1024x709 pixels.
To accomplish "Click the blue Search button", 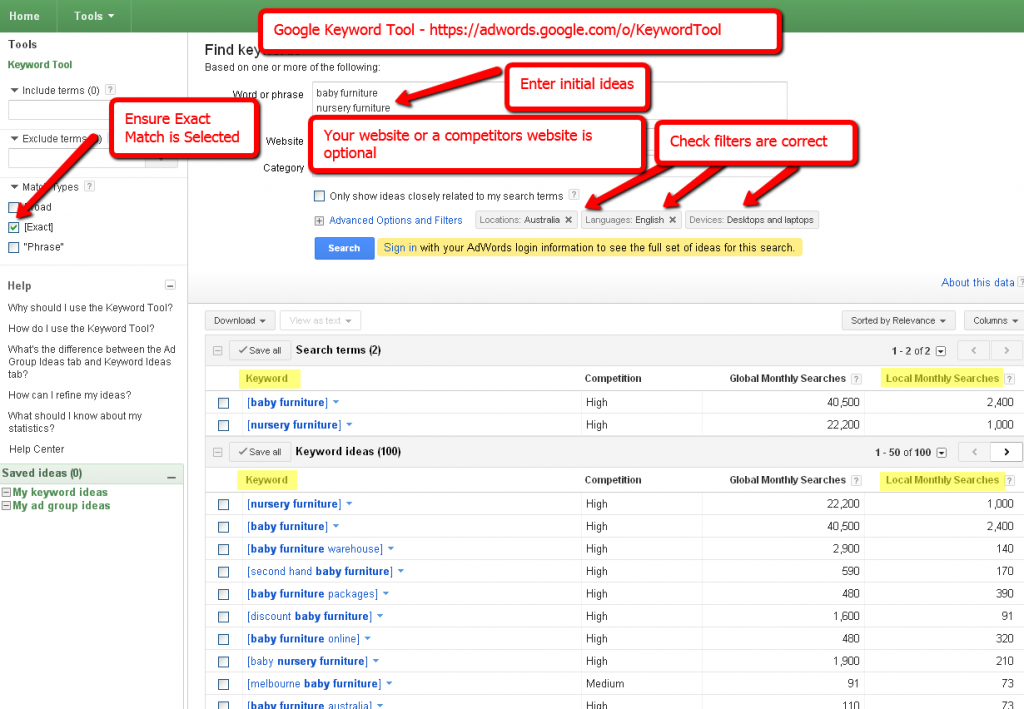I will (x=343, y=248).
